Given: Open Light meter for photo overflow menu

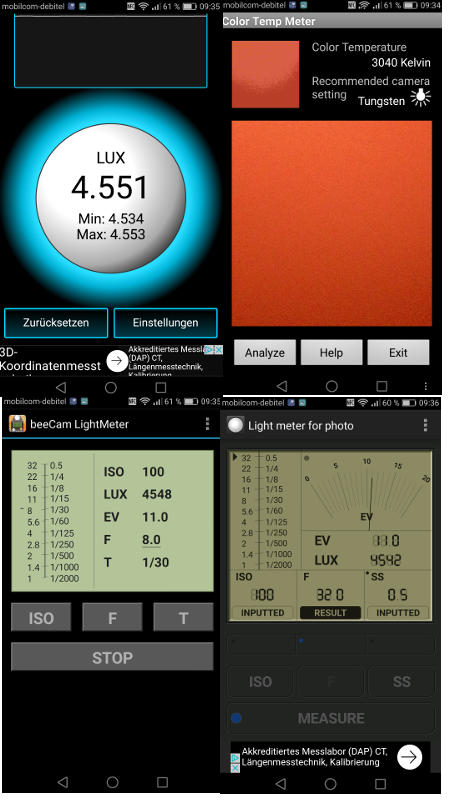Looking at the screenshot, I should point(426,425).
